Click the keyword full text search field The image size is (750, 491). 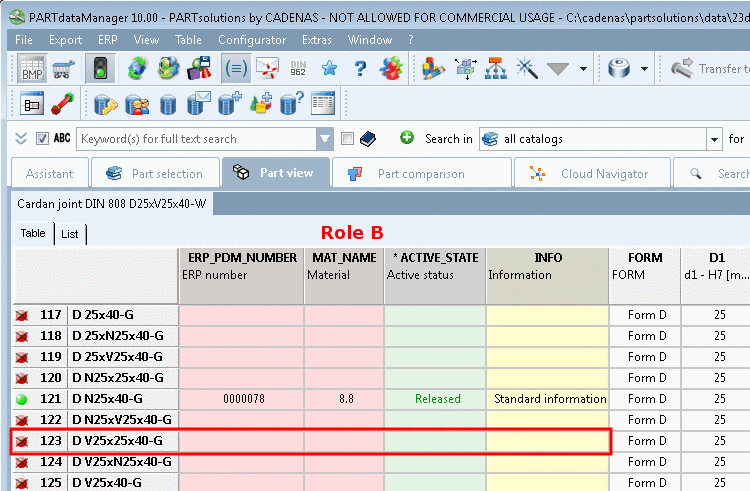(197, 139)
